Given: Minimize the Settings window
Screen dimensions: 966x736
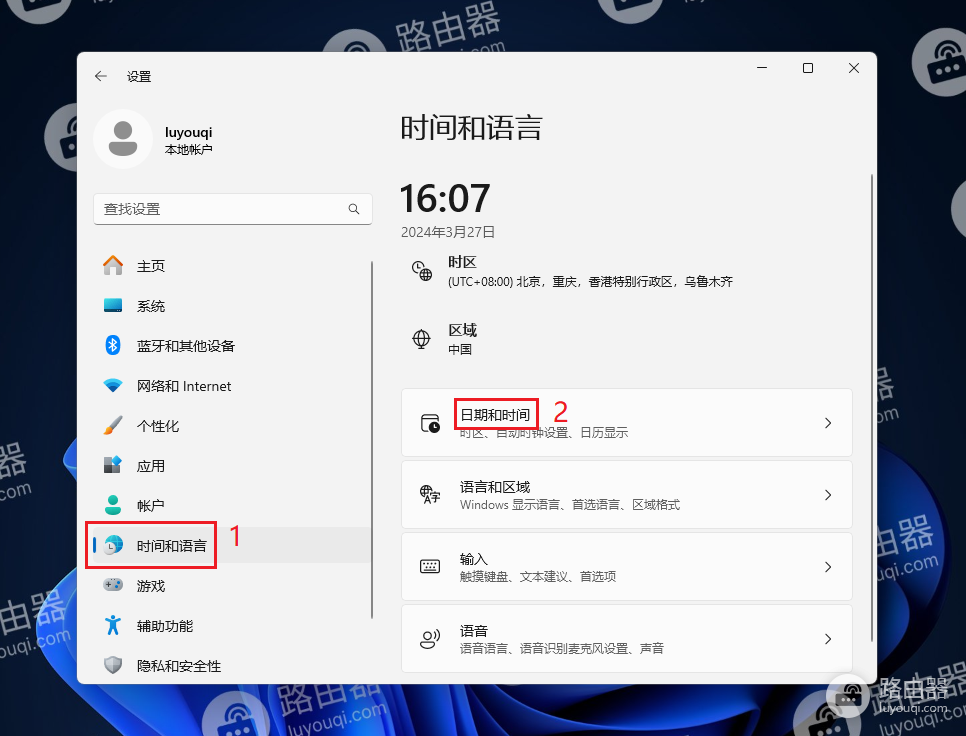Looking at the screenshot, I should pyautogui.click(x=762, y=68).
